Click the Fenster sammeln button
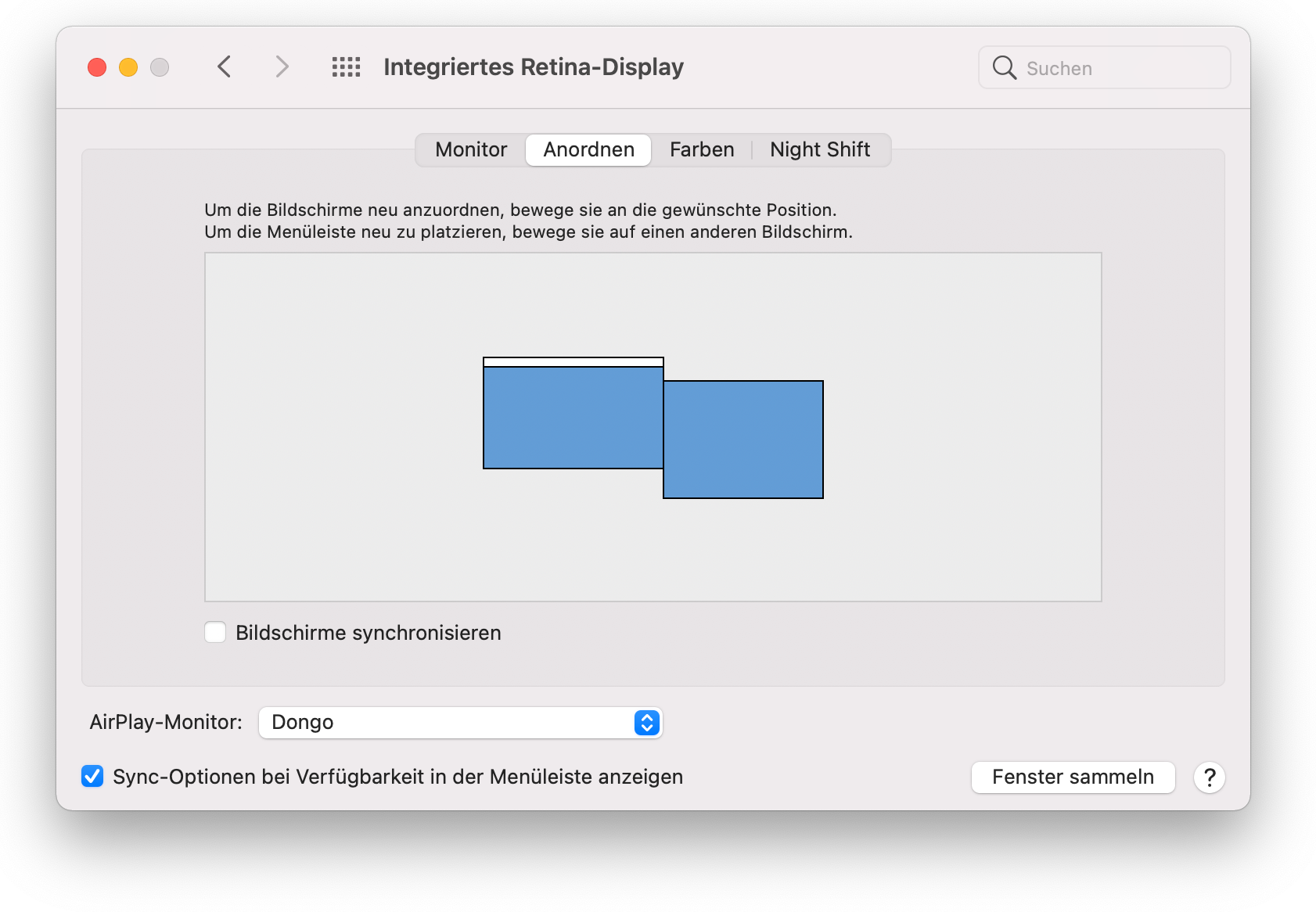Screen dimensions: 1316x912 click(x=1073, y=777)
